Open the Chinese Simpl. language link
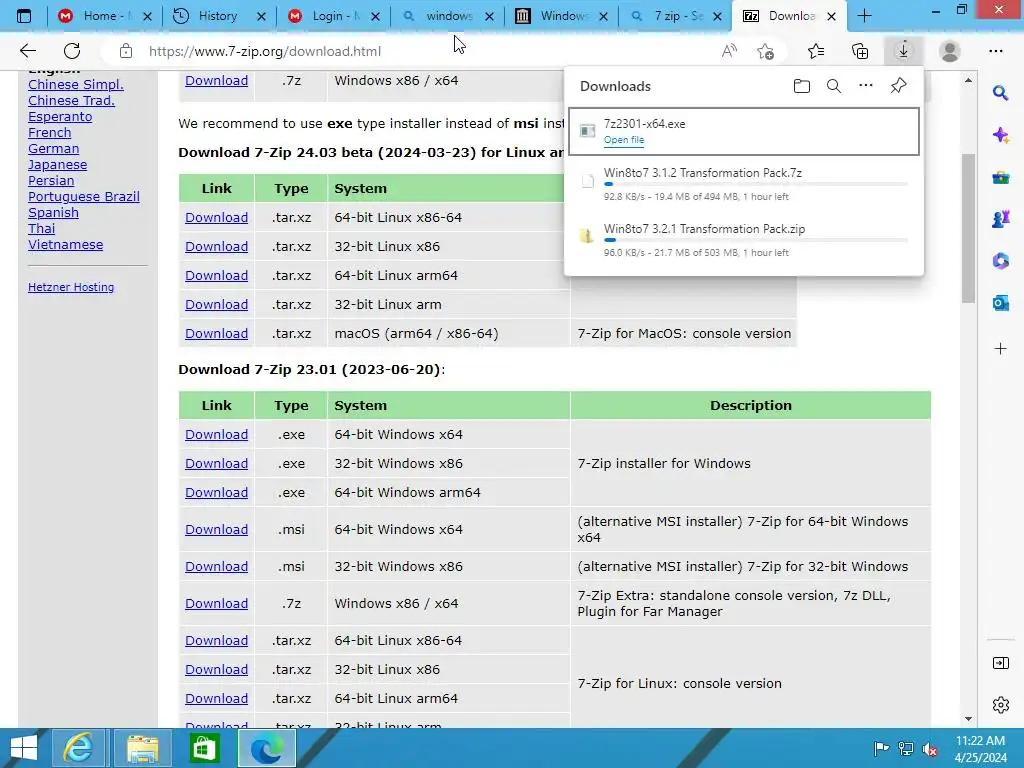1024x768 pixels. click(76, 84)
